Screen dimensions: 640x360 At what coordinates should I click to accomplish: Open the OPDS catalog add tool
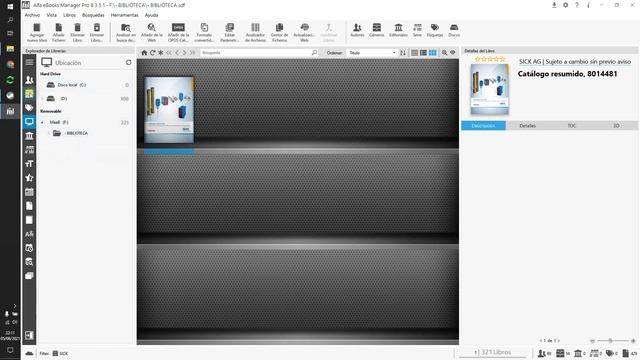pos(178,32)
